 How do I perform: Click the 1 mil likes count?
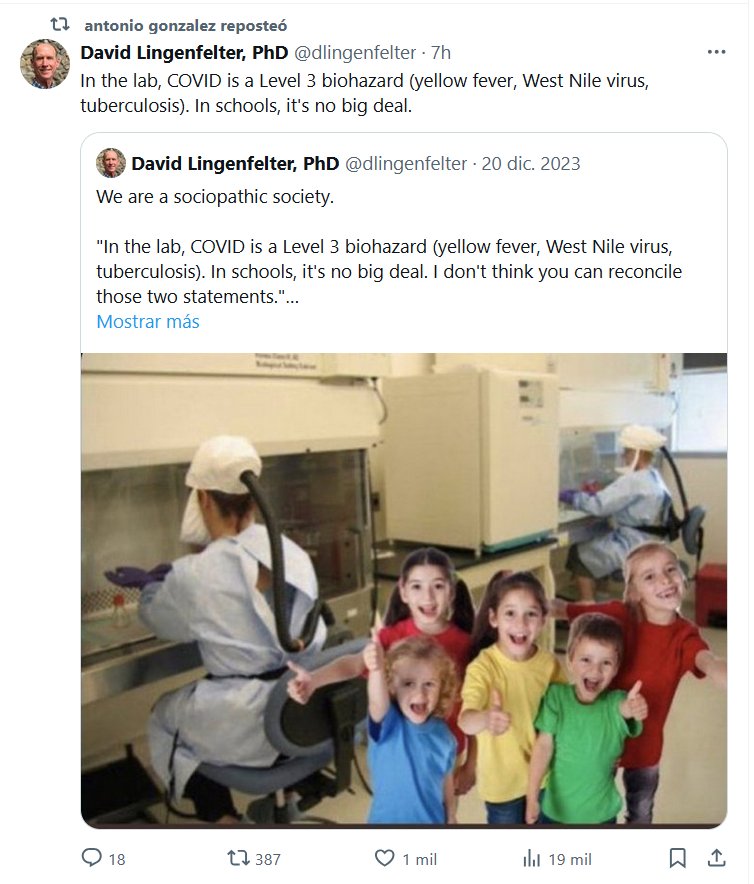coord(419,859)
